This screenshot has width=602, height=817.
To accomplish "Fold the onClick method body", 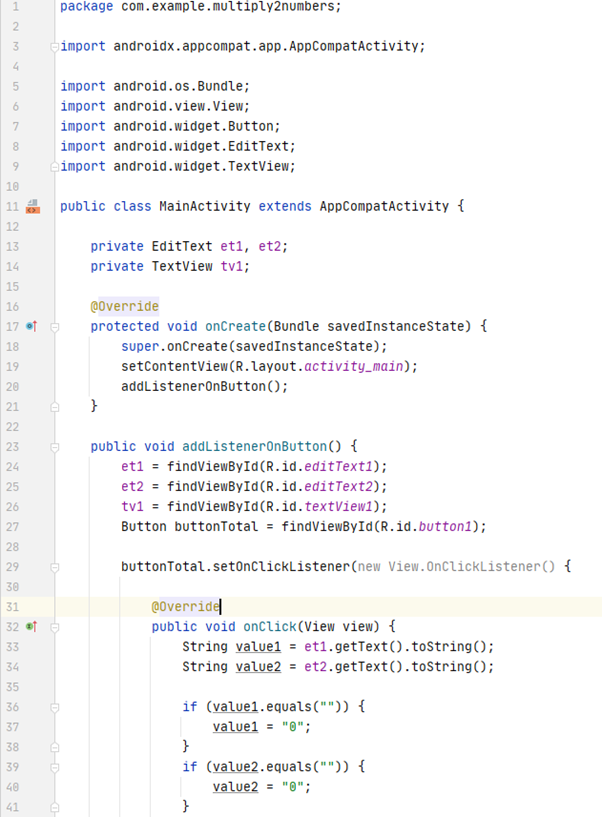I will coord(54,627).
